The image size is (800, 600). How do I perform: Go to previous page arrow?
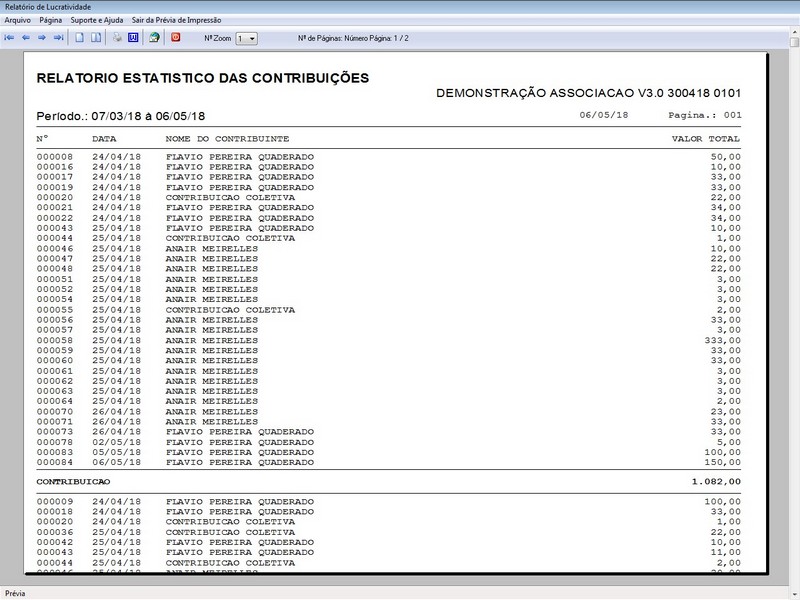26,38
